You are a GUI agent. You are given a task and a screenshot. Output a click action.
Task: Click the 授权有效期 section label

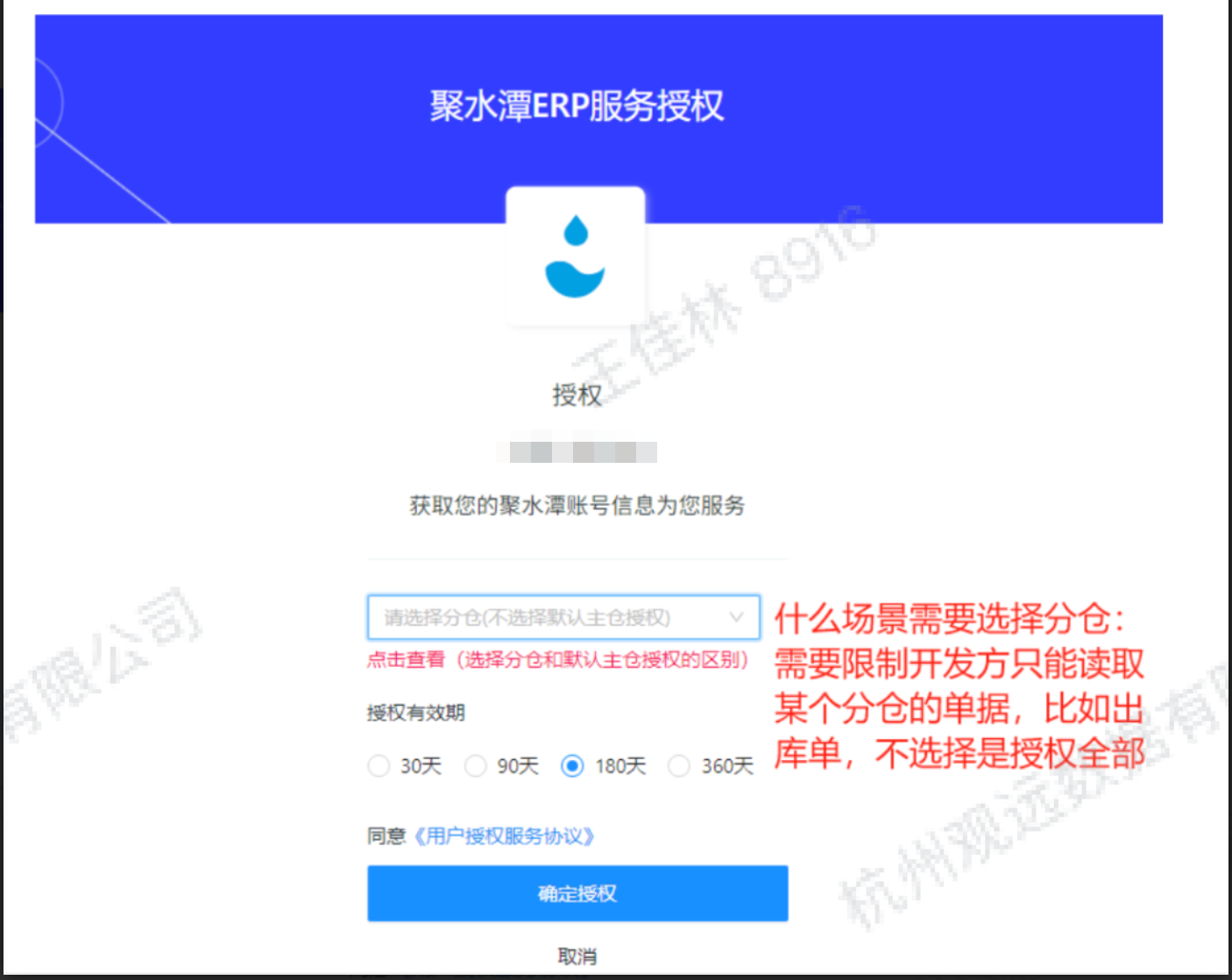point(415,713)
